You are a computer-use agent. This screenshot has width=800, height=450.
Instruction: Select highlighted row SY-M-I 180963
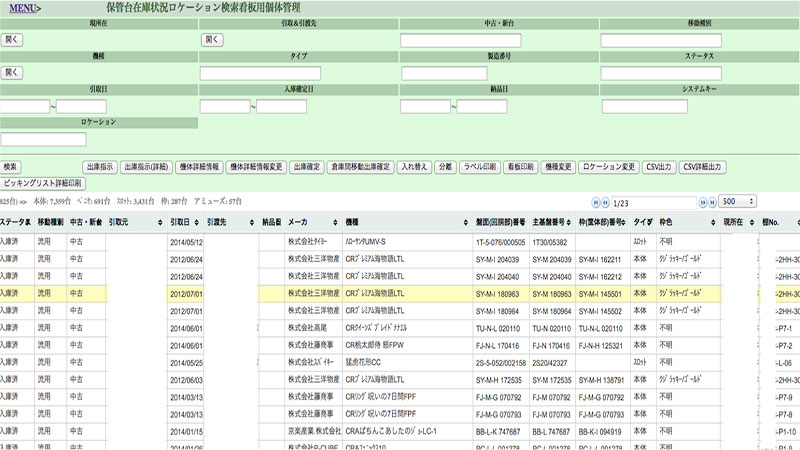click(400, 293)
